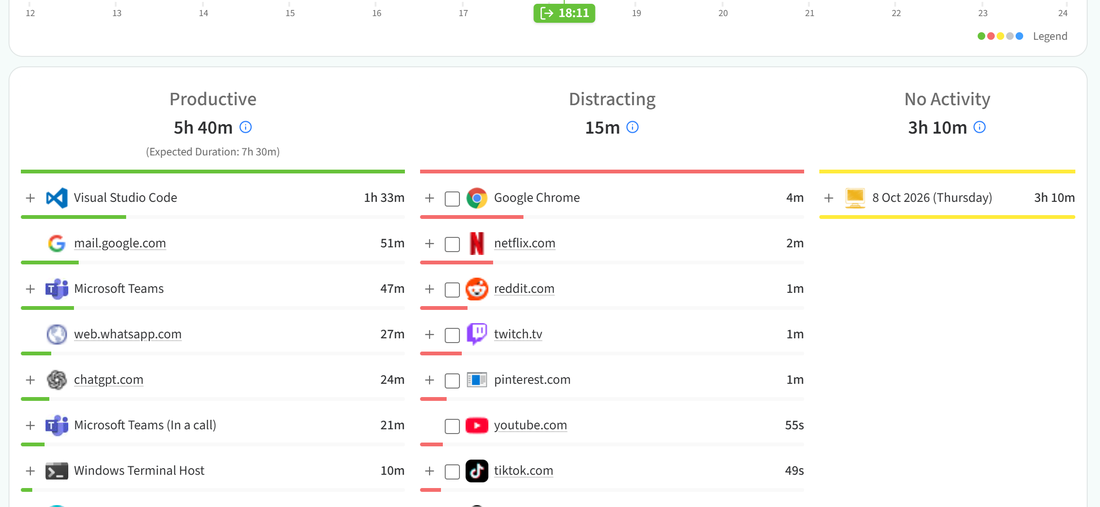Open the reddit.com link
This screenshot has height=507, width=1100.
point(524,289)
